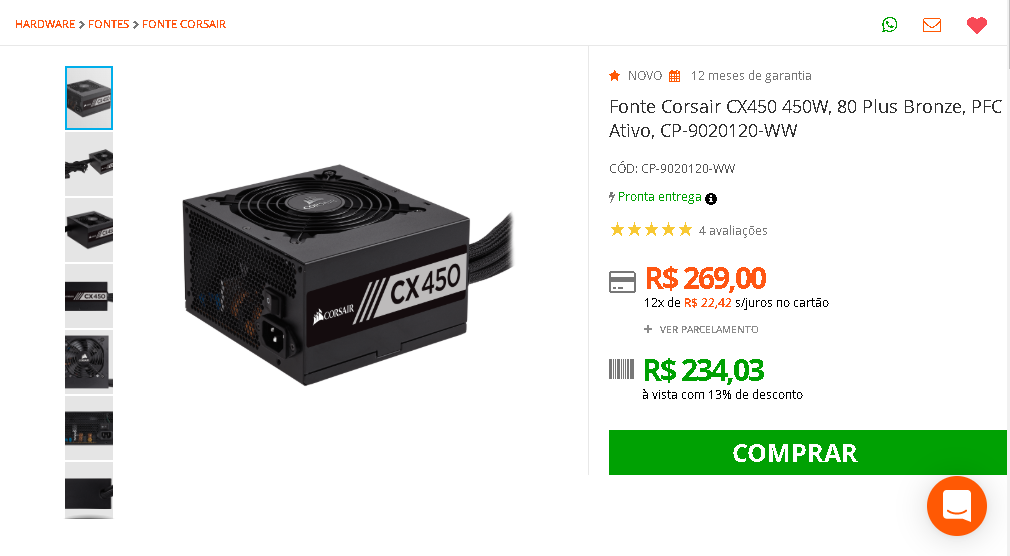This screenshot has height=556, width=1010.
Task: Click the green COMPRAR button
Action: (x=808, y=453)
